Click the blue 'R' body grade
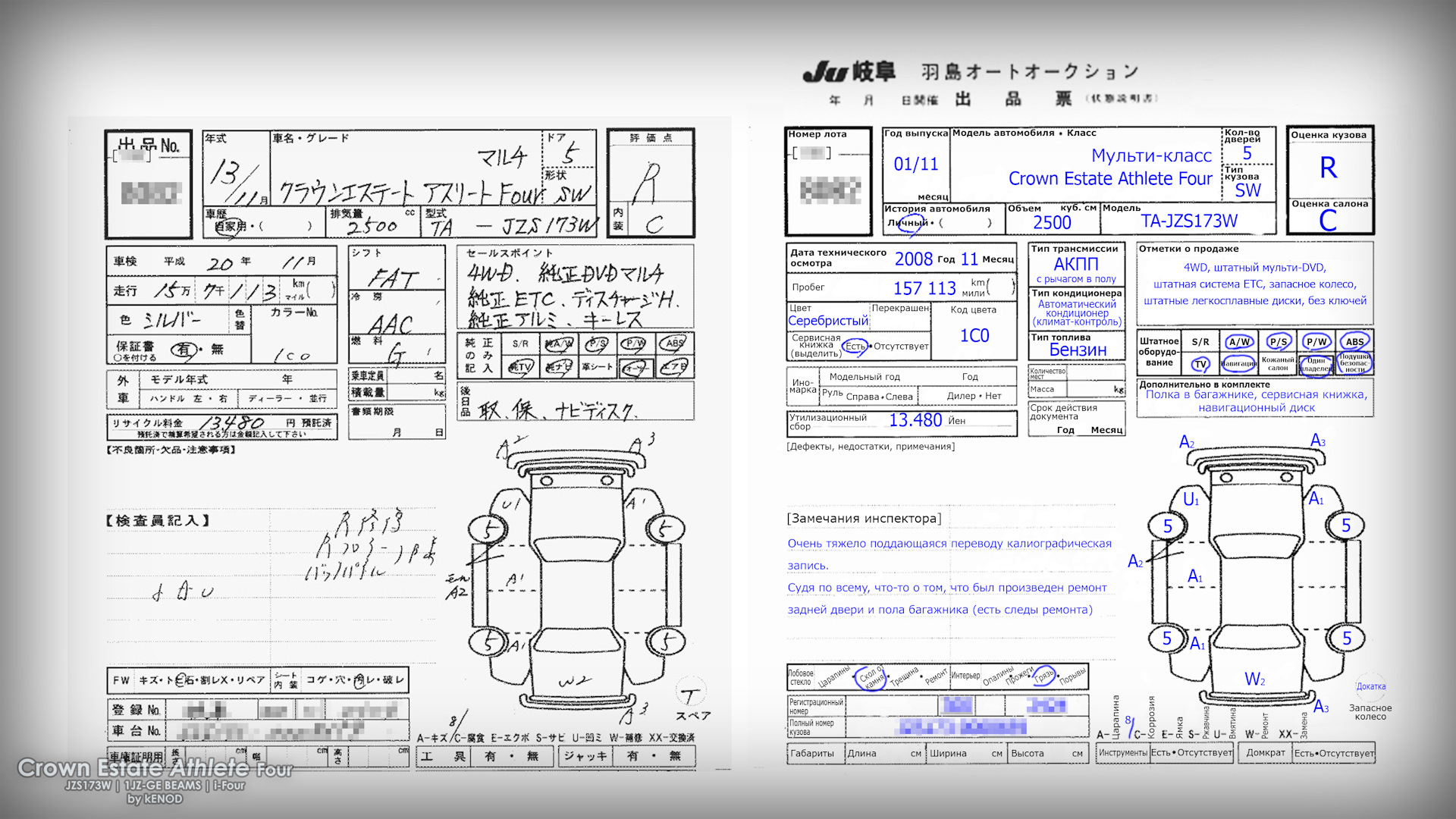The width and height of the screenshot is (1456, 819). point(1328,168)
